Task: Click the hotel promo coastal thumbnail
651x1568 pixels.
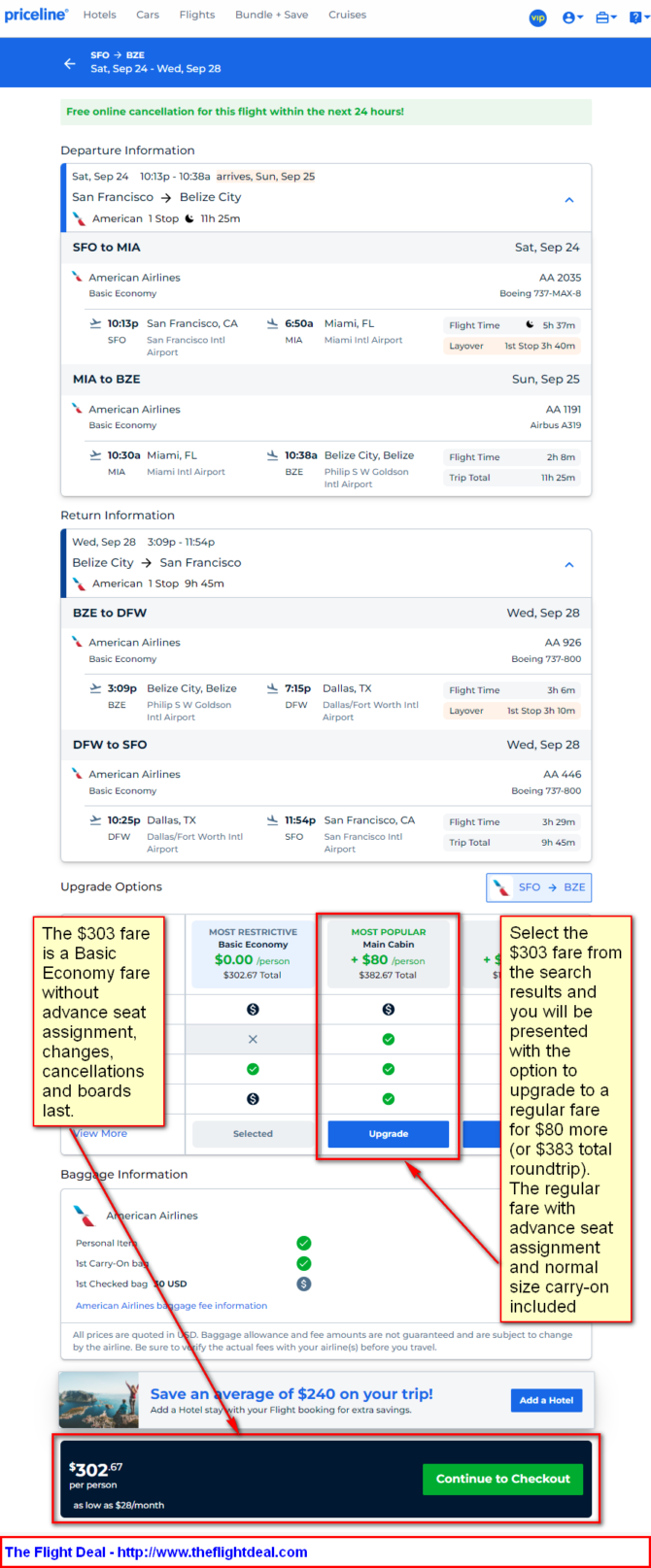Action: [x=98, y=1400]
